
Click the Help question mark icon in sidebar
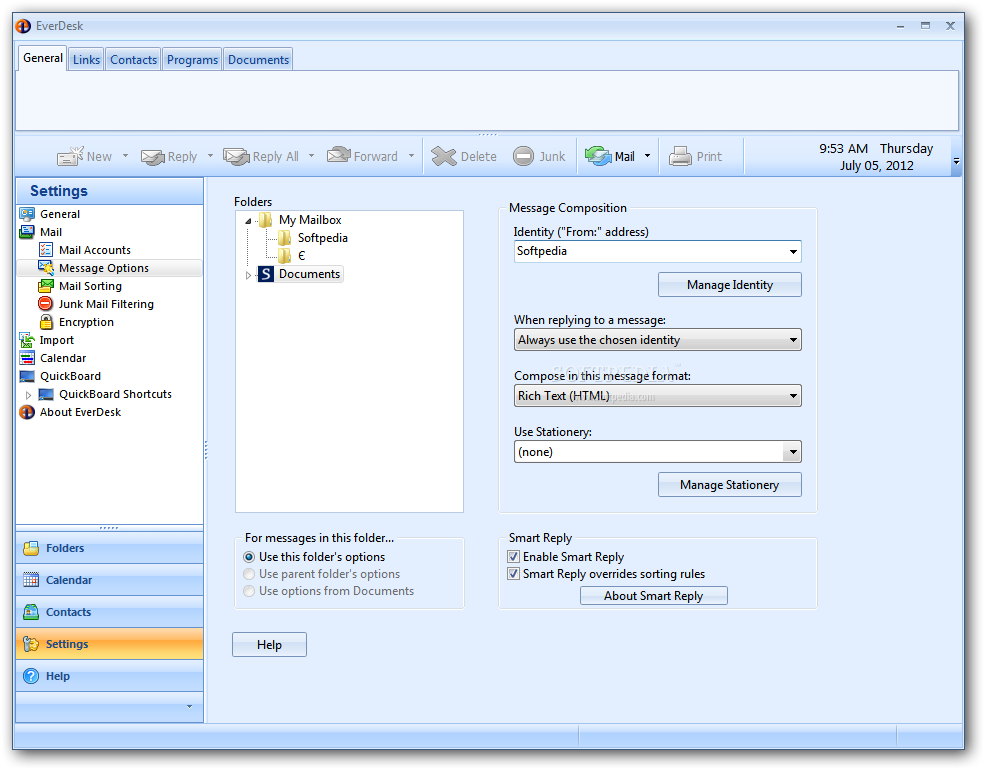point(31,676)
